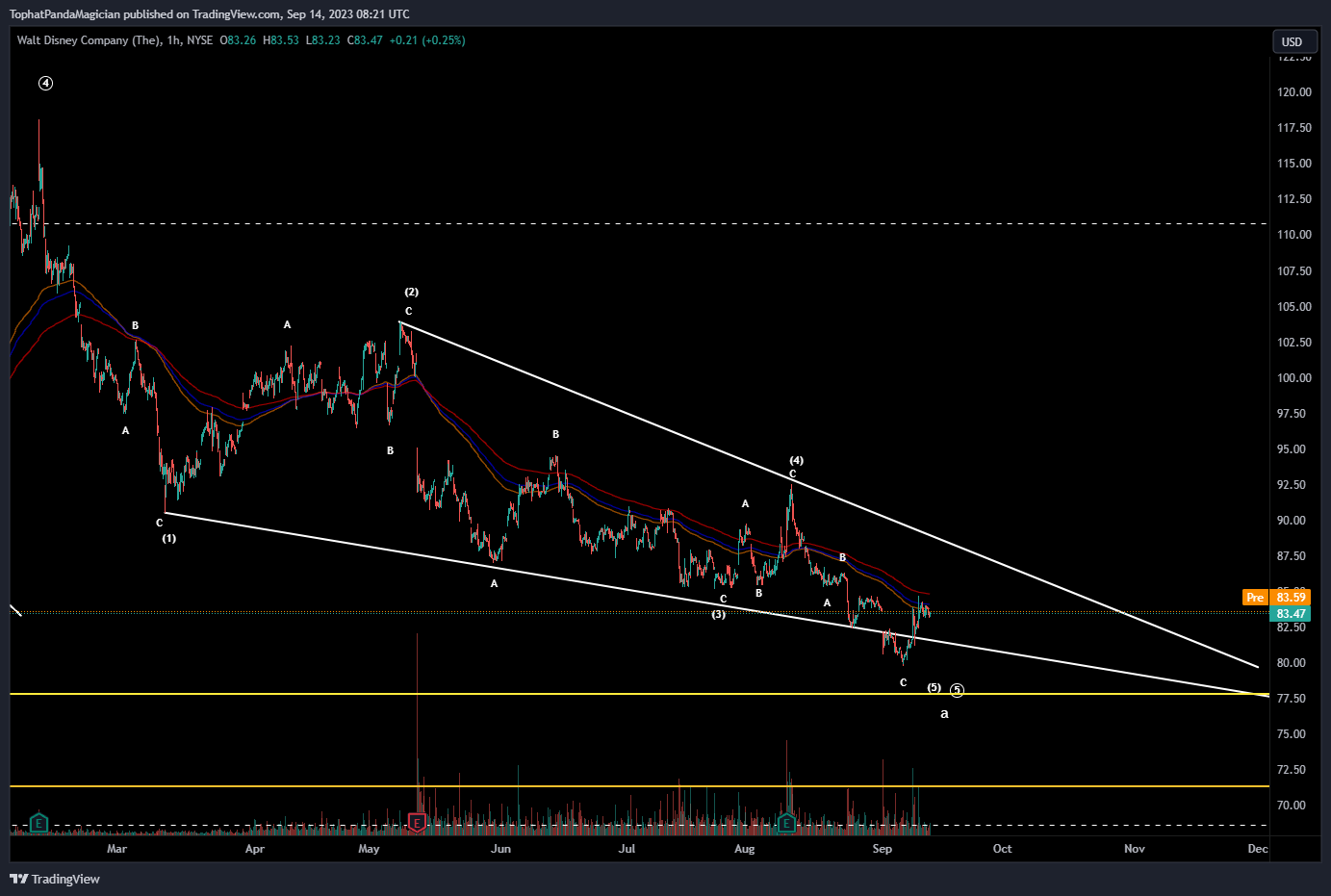Click the Sep label on time axis
The height and width of the screenshot is (896, 1331).
coord(882,849)
